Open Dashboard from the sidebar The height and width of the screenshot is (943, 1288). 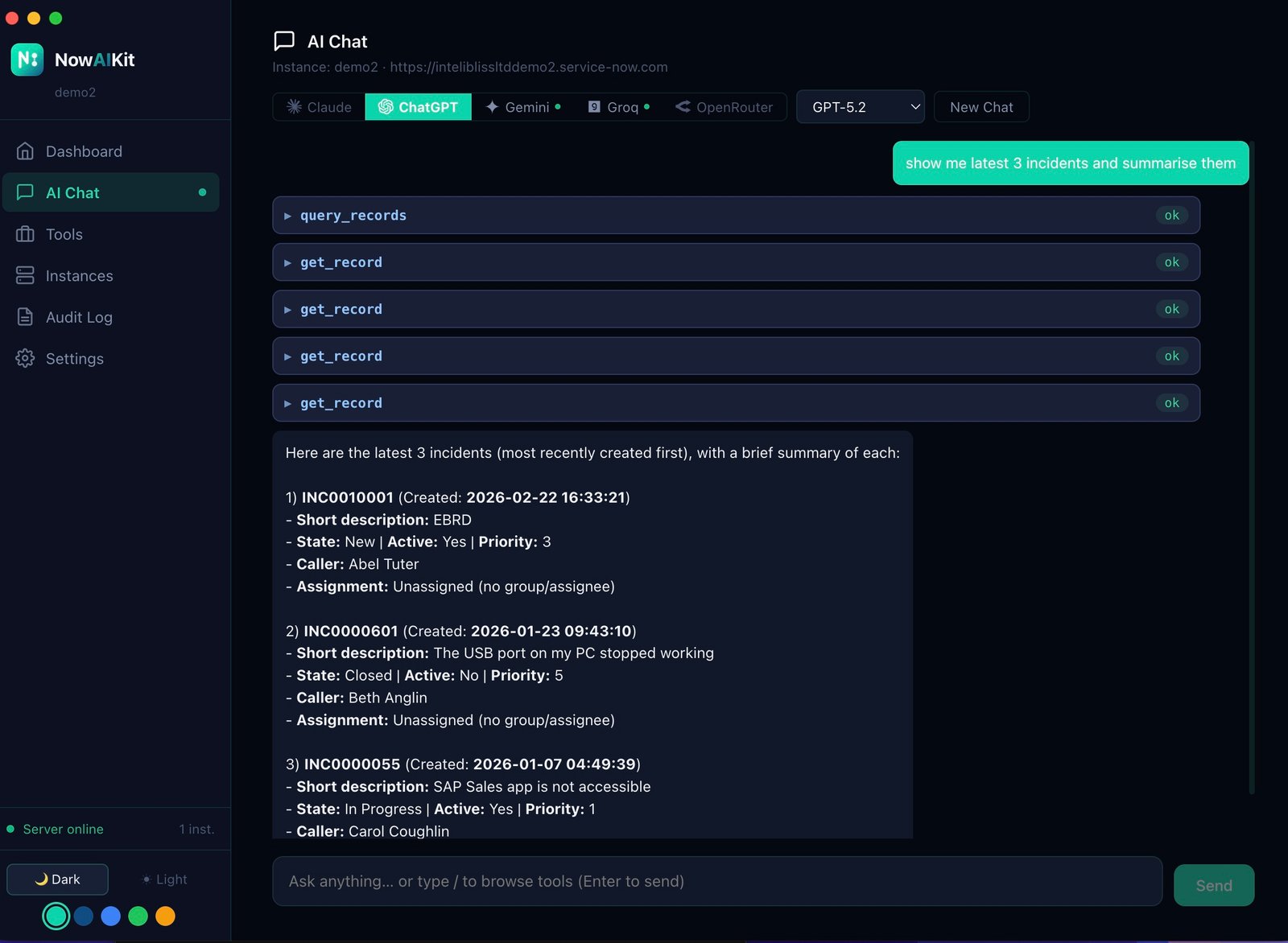pyautogui.click(x=111, y=151)
